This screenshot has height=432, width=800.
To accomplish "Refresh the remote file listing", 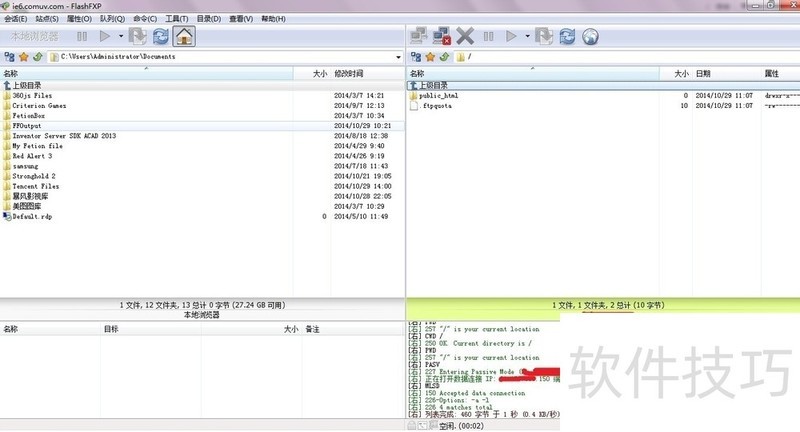I will pyautogui.click(x=567, y=36).
